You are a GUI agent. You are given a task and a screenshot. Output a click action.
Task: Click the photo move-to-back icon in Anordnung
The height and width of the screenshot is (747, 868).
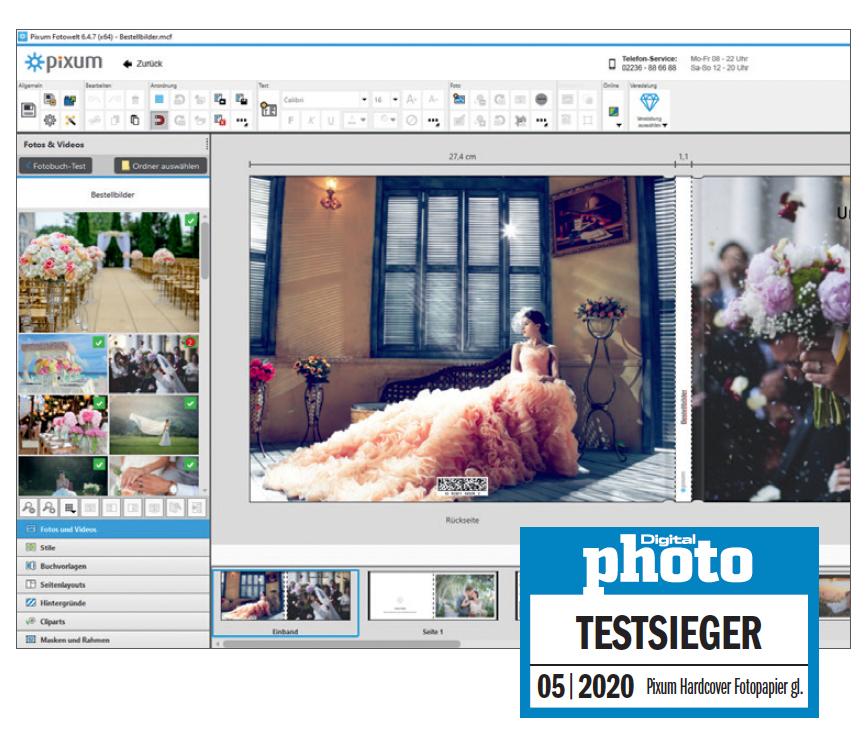[220, 100]
